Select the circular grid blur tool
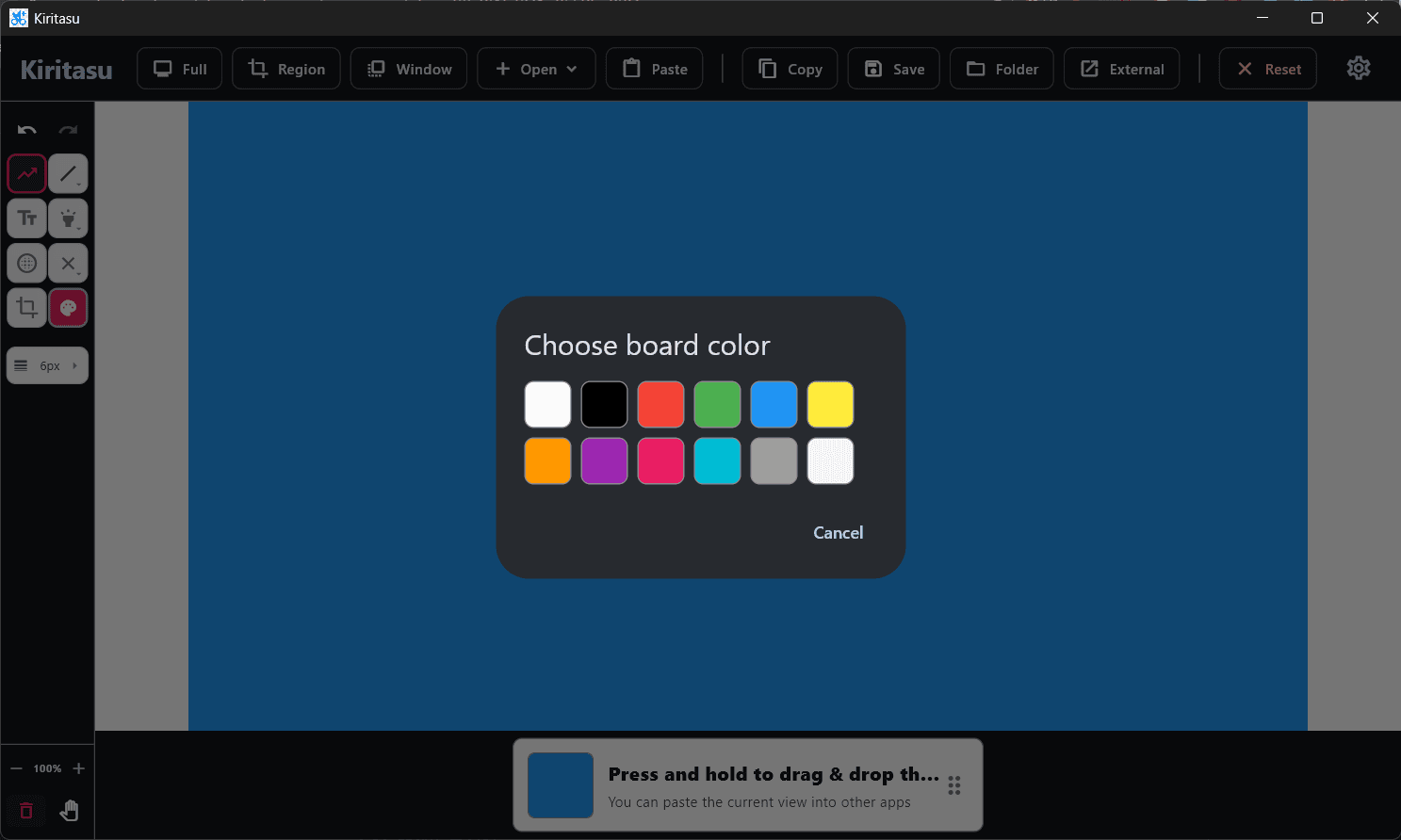This screenshot has width=1401, height=840. click(26, 264)
